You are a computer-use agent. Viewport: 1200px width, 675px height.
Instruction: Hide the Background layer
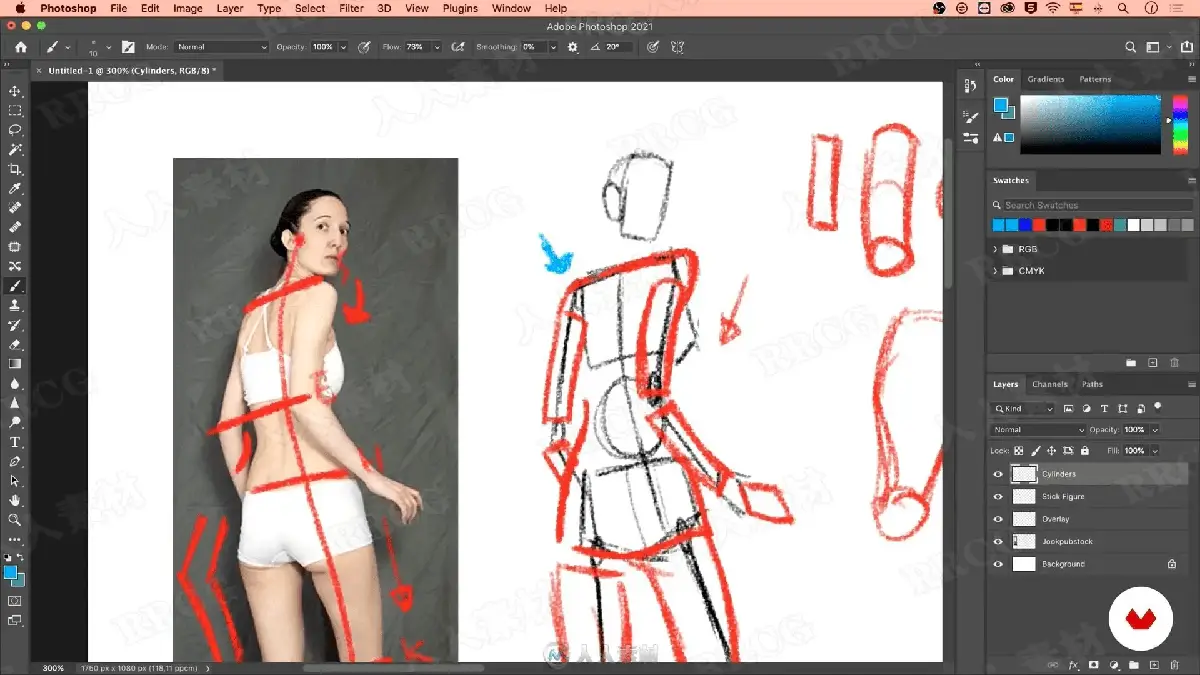click(997, 564)
